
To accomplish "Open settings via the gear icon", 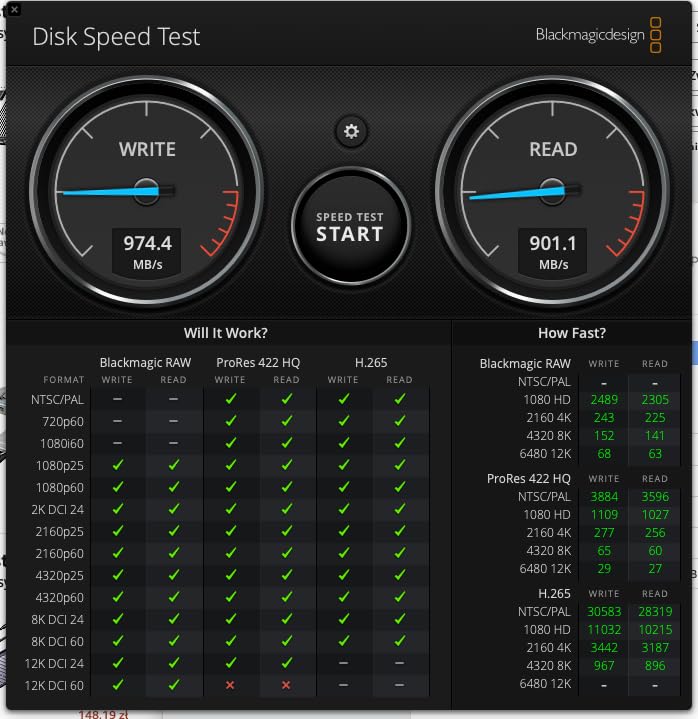I will click(x=351, y=132).
